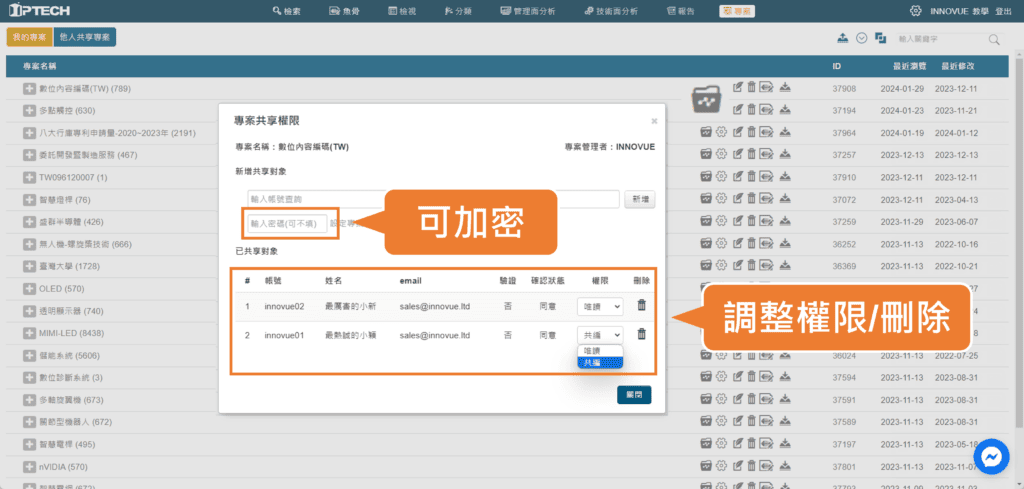Click edit icon for project ID 37964
1024x489 pixels.
(736, 131)
